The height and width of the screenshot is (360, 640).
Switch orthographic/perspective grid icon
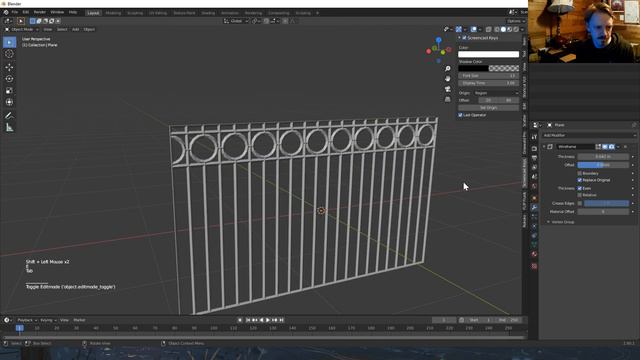tap(448, 99)
